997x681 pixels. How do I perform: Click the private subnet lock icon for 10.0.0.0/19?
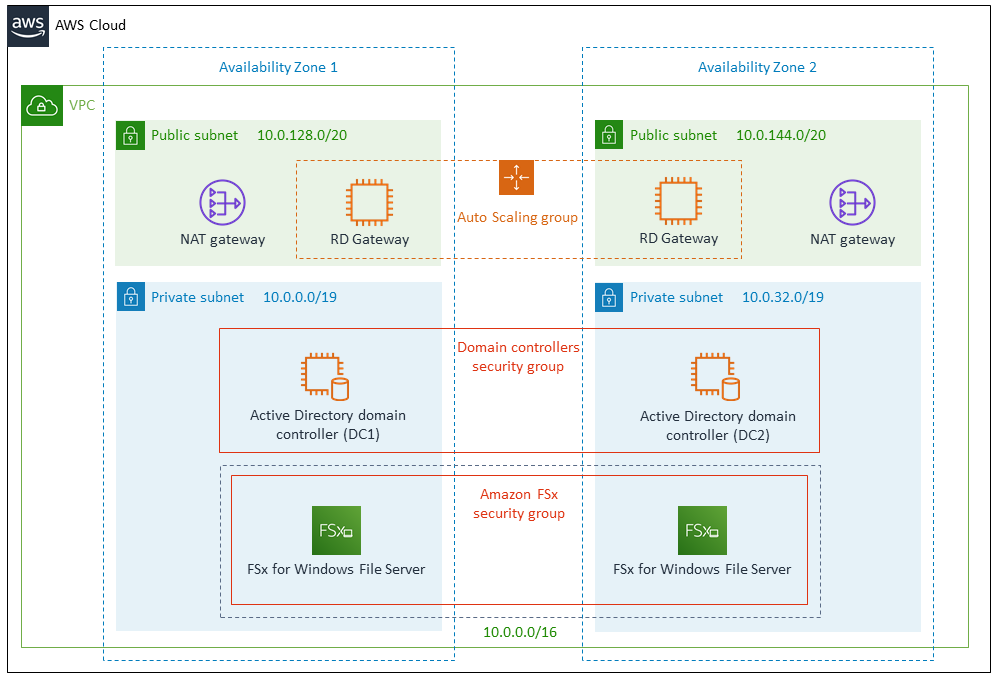(x=130, y=297)
